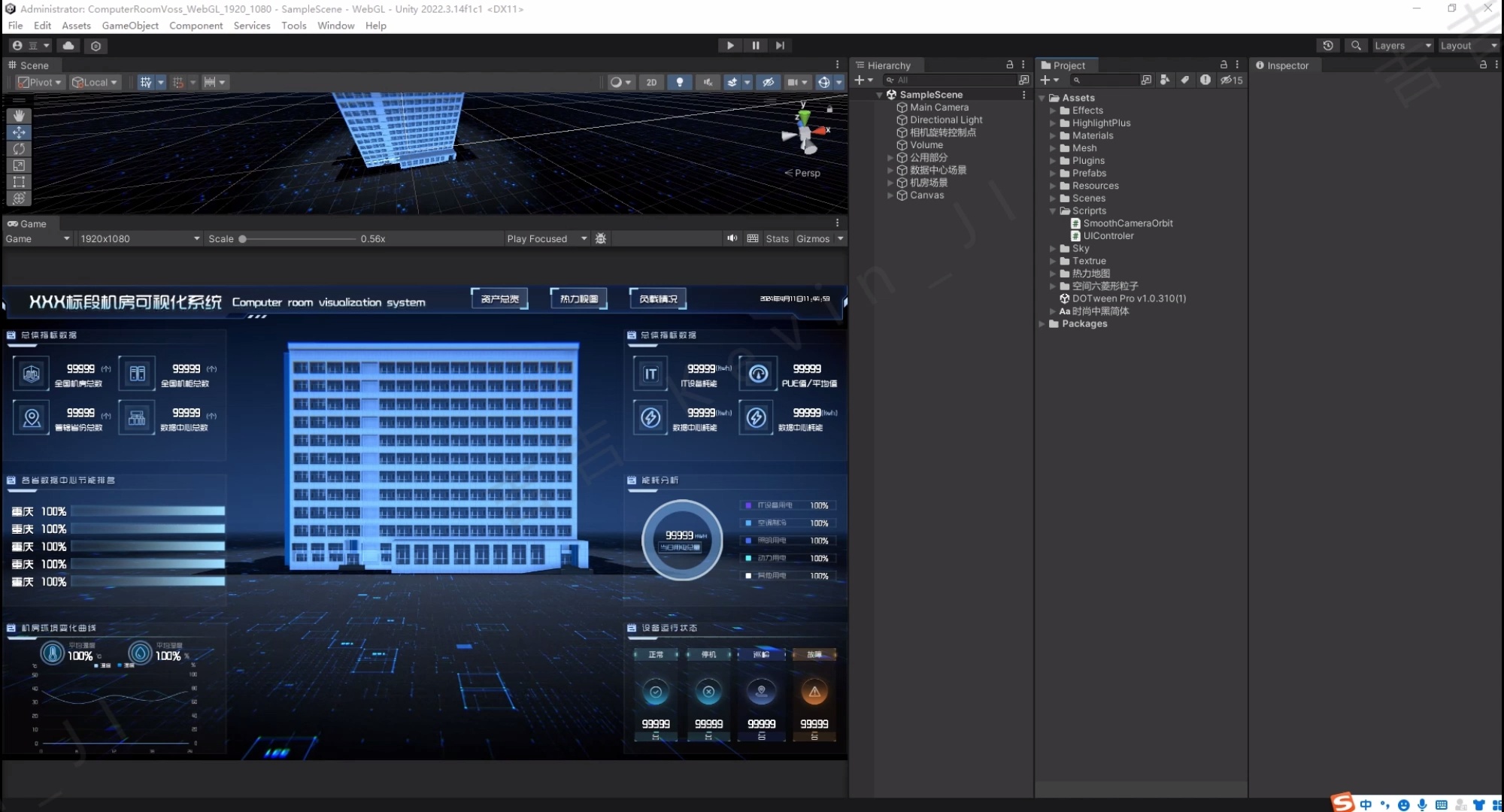The height and width of the screenshot is (812, 1504).
Task: Click the Stats button in Game view
Action: pos(777,238)
